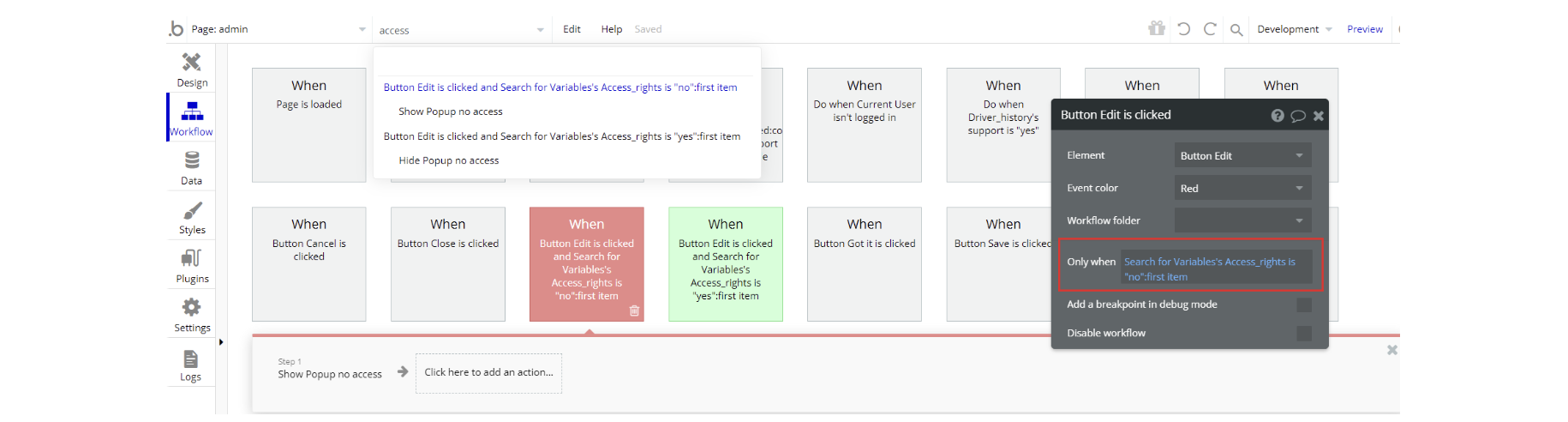Open the Styles section

(x=192, y=217)
